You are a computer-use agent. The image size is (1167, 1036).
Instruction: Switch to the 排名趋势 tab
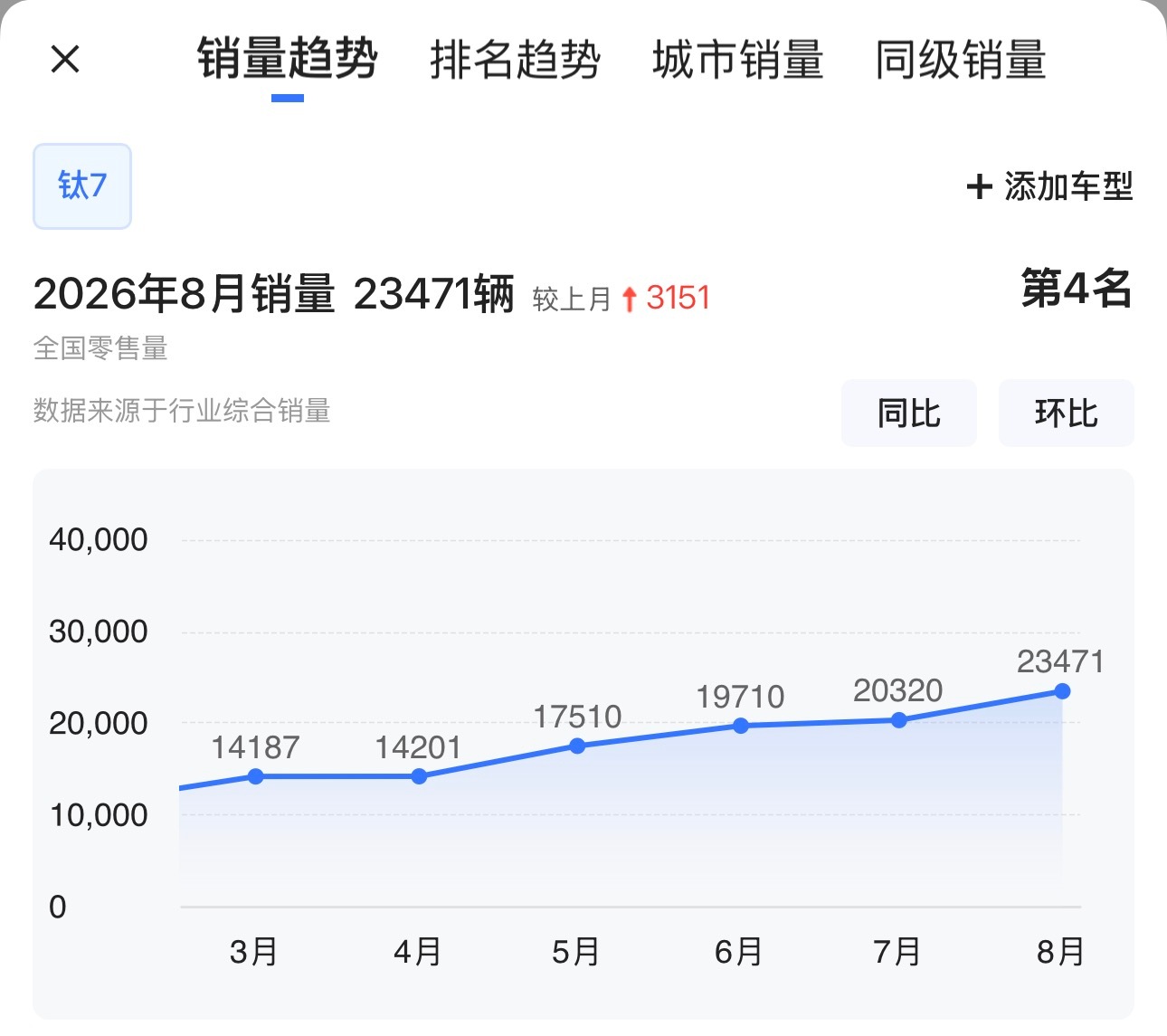click(x=515, y=60)
